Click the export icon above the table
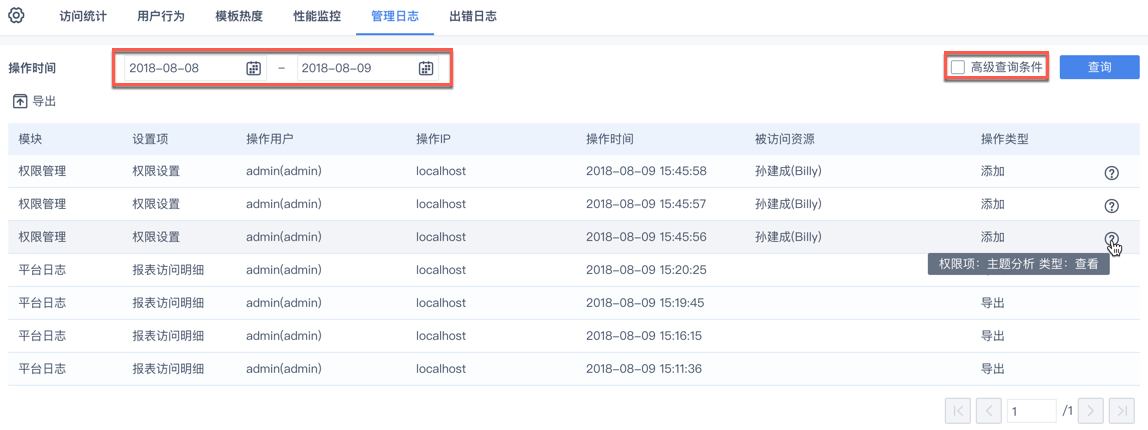The height and width of the screenshot is (430, 1148). [20, 101]
